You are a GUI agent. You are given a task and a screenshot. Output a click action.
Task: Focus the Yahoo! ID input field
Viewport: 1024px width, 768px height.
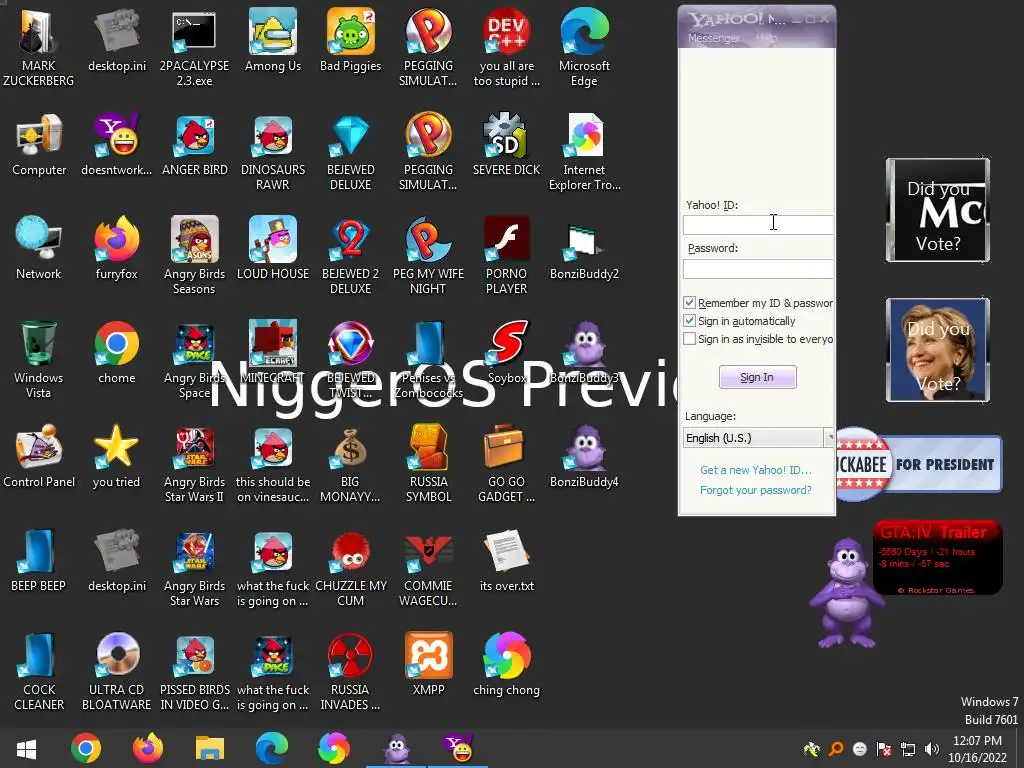[758, 225]
